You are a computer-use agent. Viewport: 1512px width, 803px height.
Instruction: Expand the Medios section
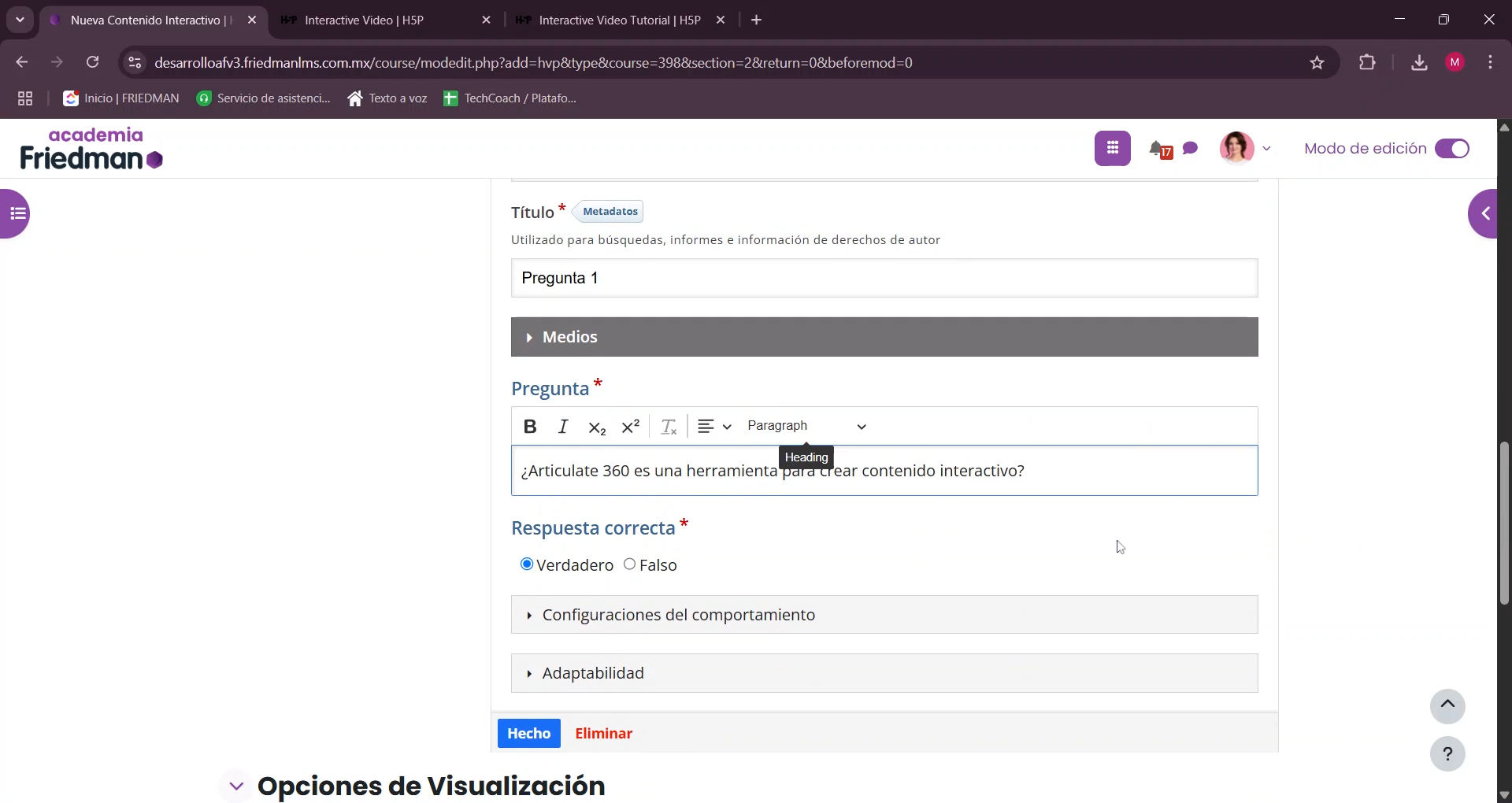point(884,337)
